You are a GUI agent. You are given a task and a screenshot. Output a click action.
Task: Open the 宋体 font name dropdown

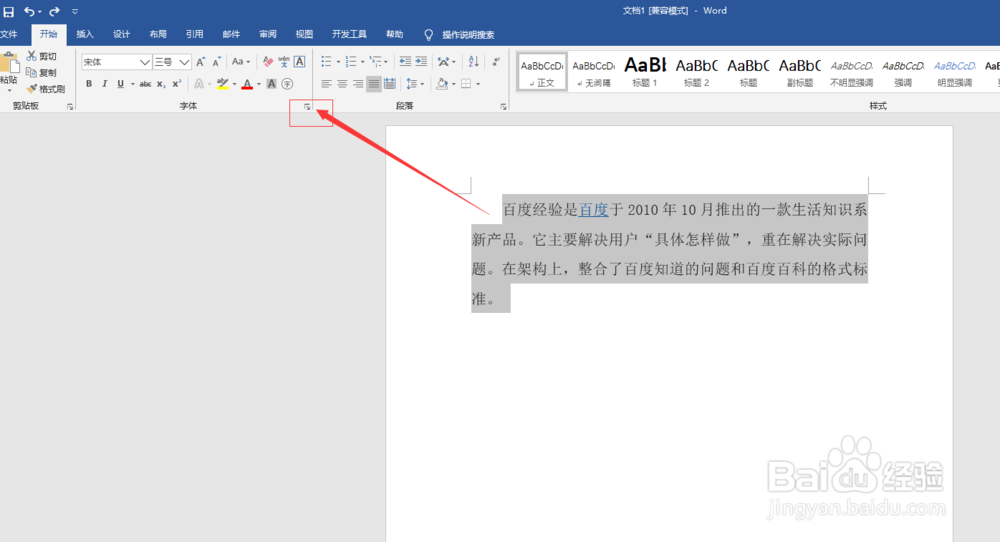tap(145, 62)
